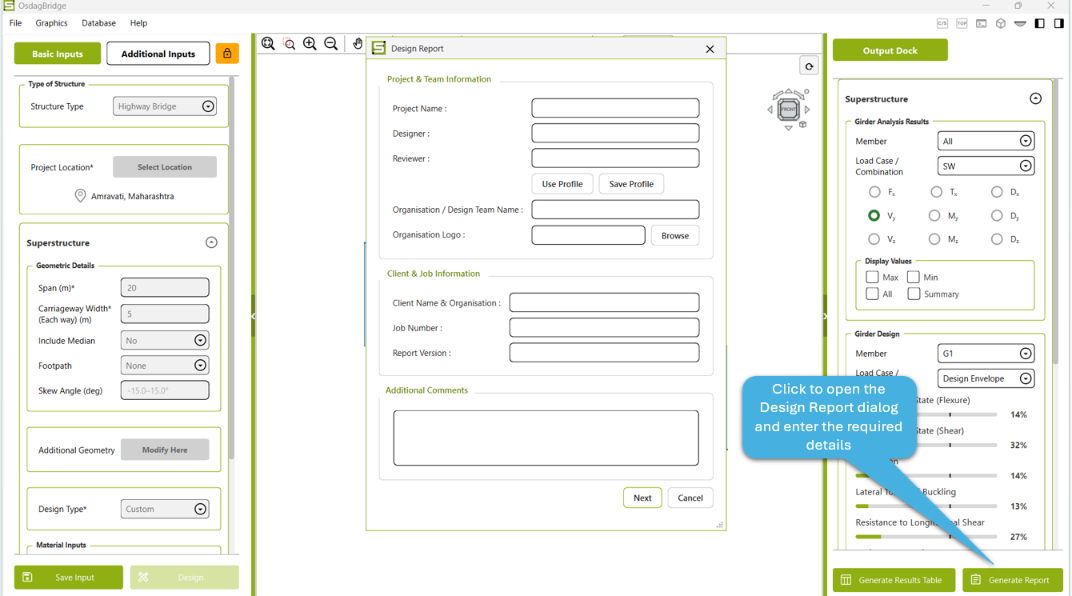
Task: Click the orange lock icon
Action: click(227, 53)
